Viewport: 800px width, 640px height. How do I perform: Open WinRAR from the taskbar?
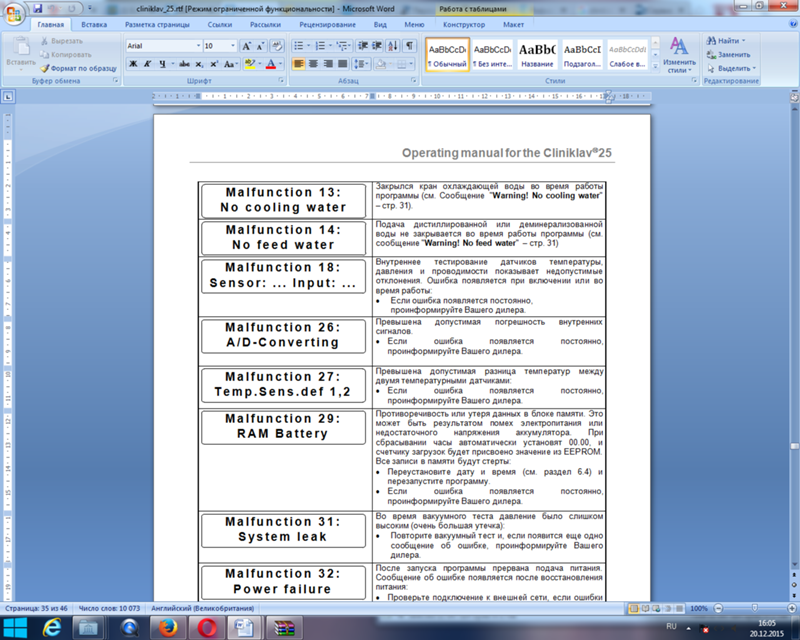point(284,628)
